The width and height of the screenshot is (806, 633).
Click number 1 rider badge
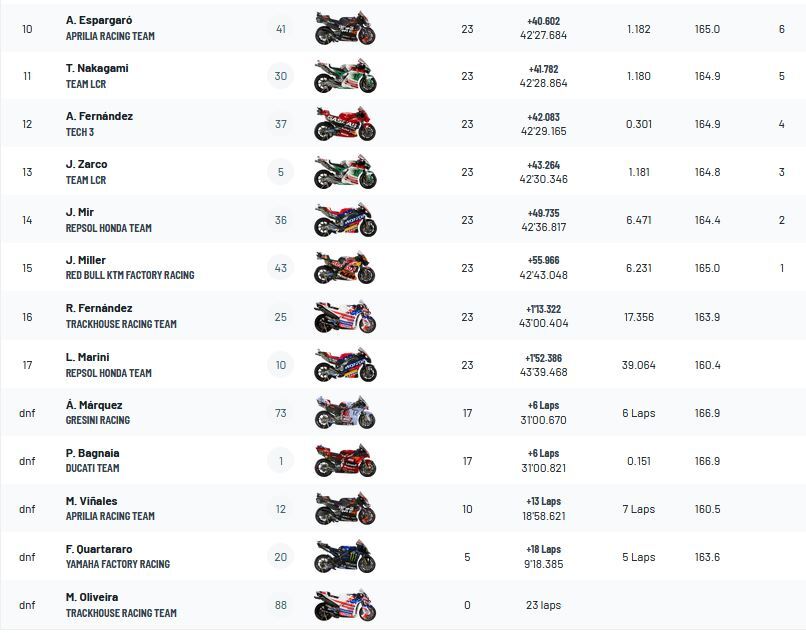[x=281, y=461]
